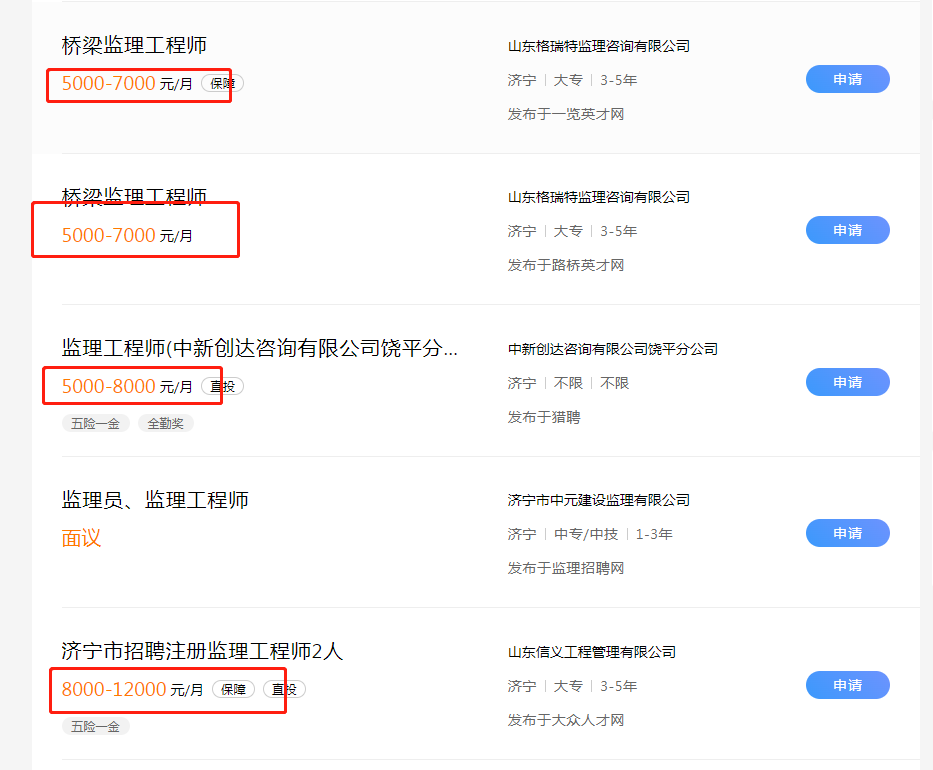
Task: Open the 桥梁监理工程师 title posted on 一览英才网
Action: click(134, 45)
